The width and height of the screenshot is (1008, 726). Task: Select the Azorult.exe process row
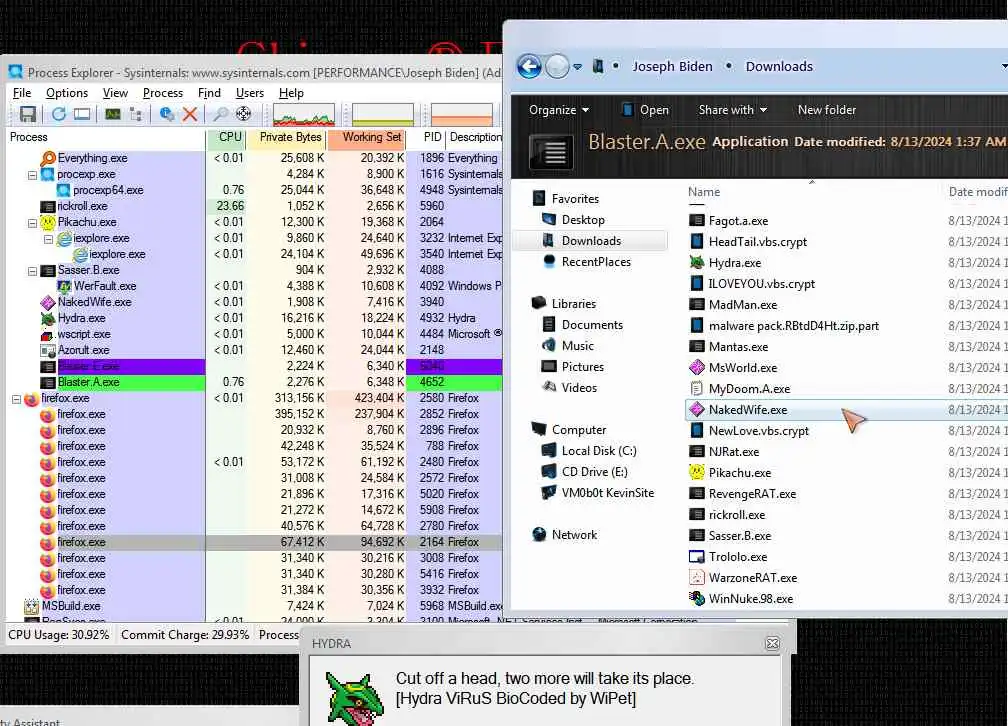254,350
